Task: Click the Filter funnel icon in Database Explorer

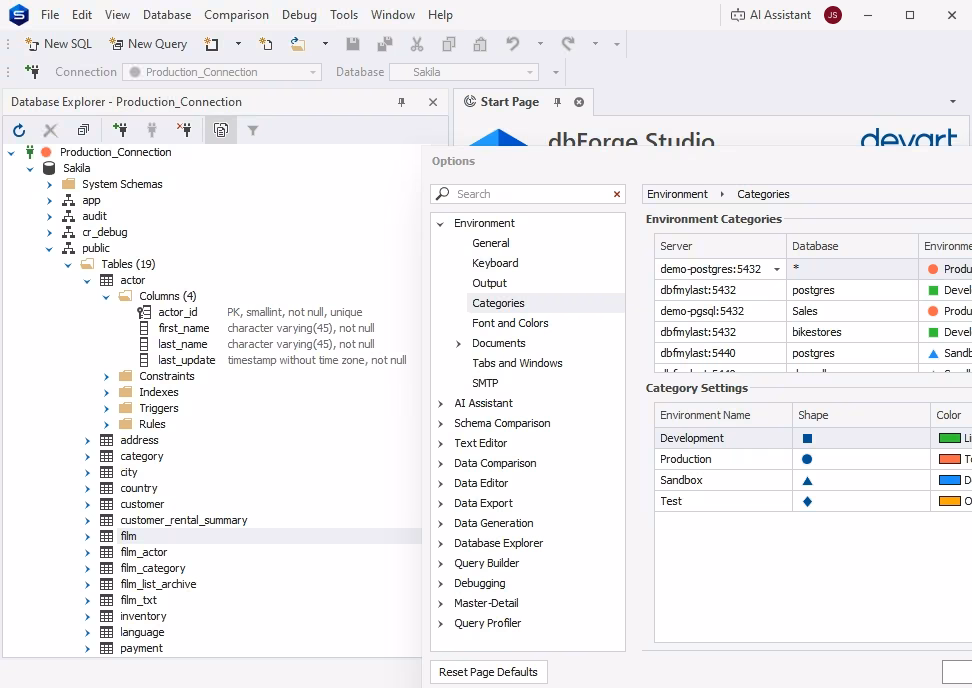Action: tap(253, 130)
